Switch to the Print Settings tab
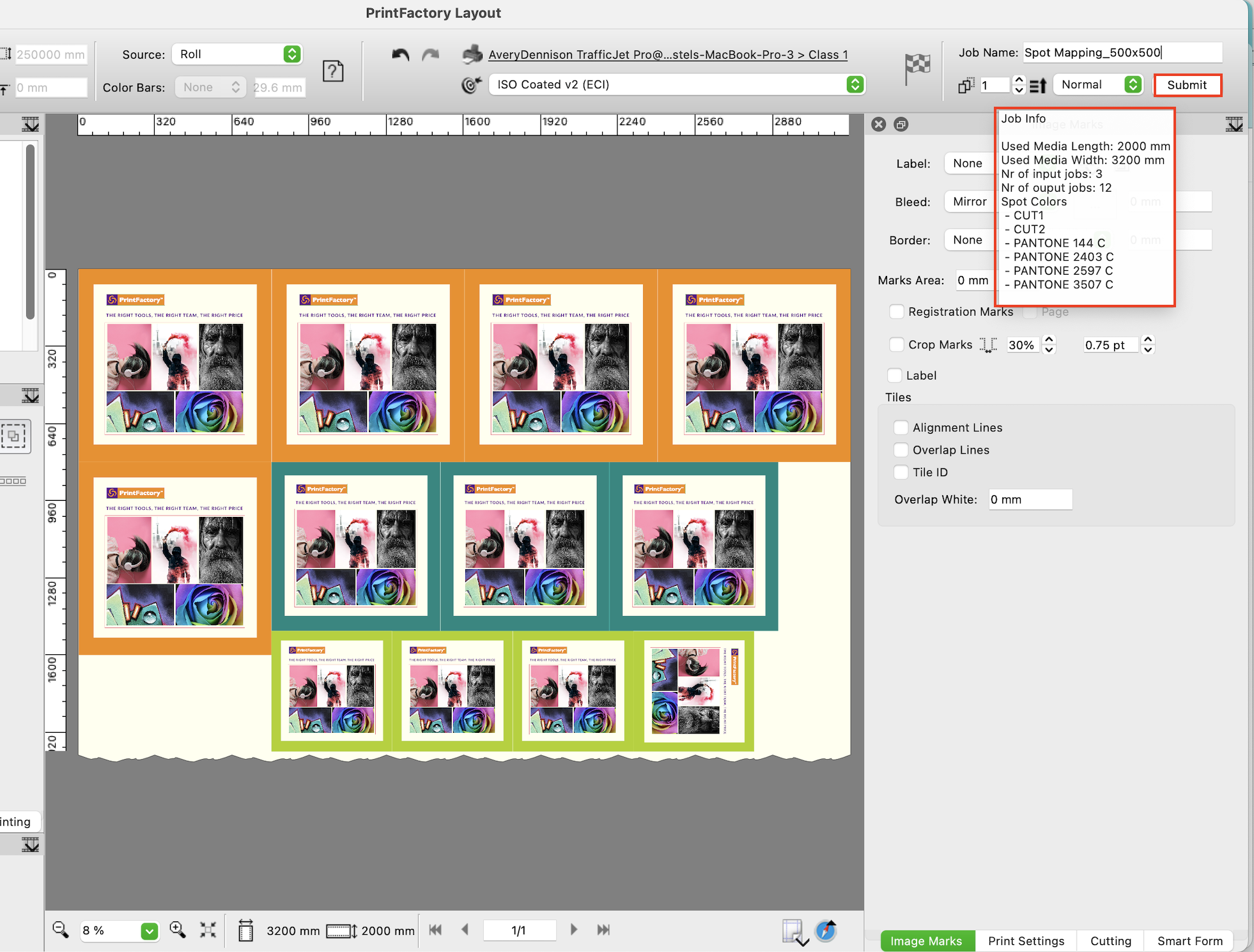The image size is (1254, 952). pyautogui.click(x=1026, y=941)
